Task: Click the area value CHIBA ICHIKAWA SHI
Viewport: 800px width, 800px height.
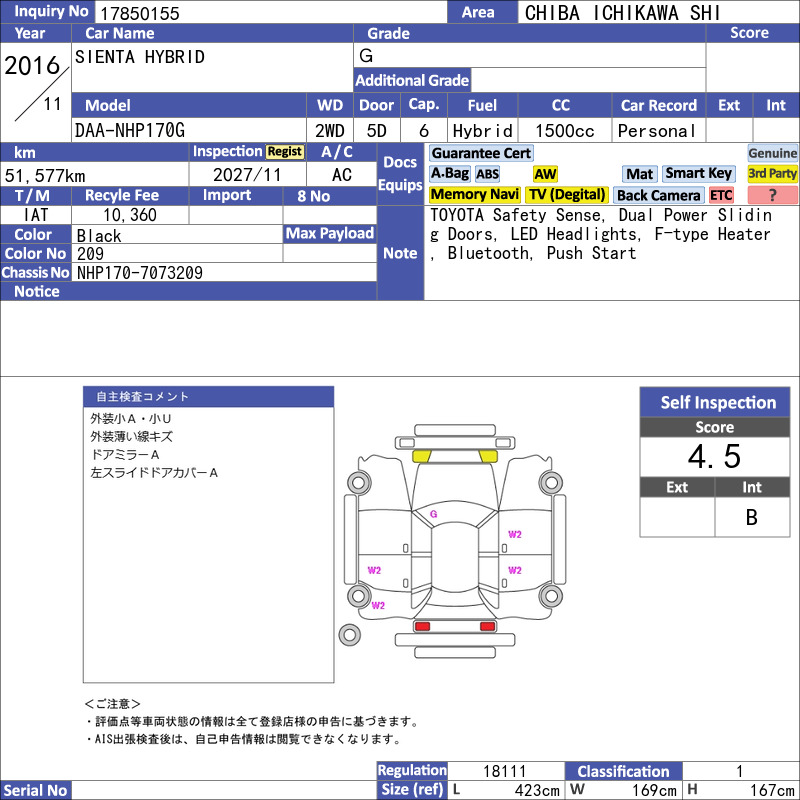Action: point(622,13)
